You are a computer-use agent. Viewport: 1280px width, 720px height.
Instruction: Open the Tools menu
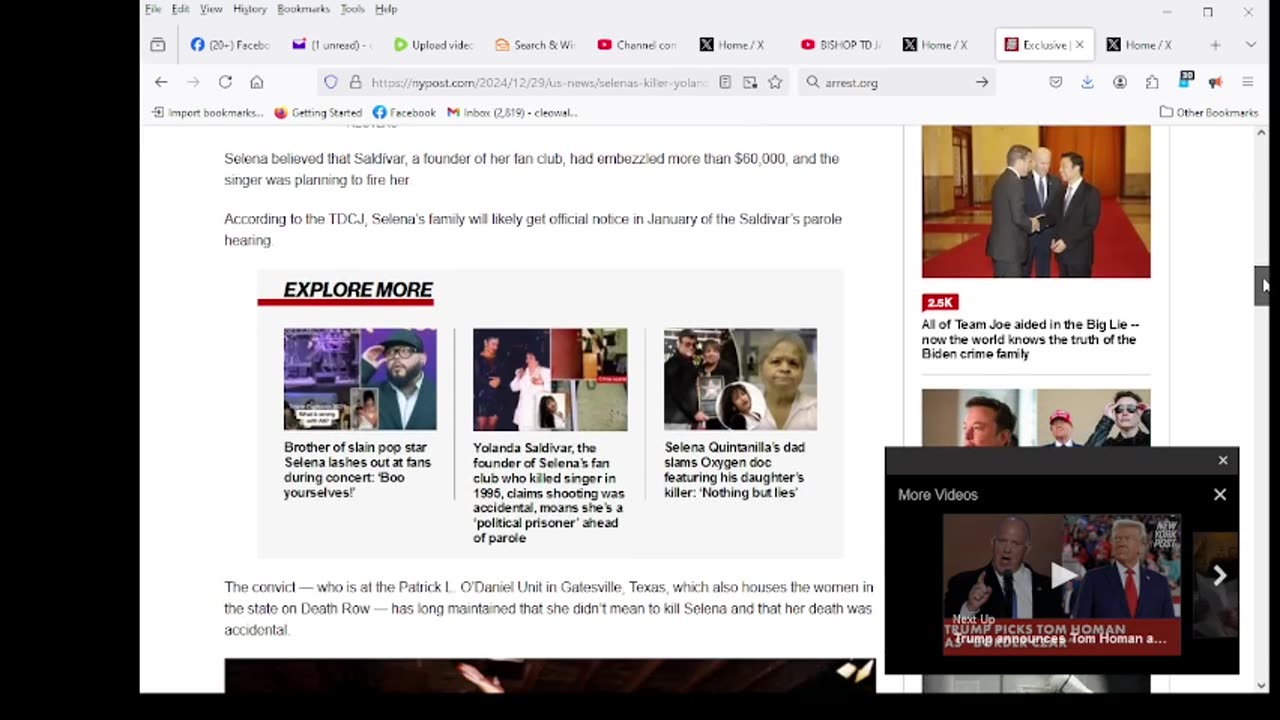352,9
